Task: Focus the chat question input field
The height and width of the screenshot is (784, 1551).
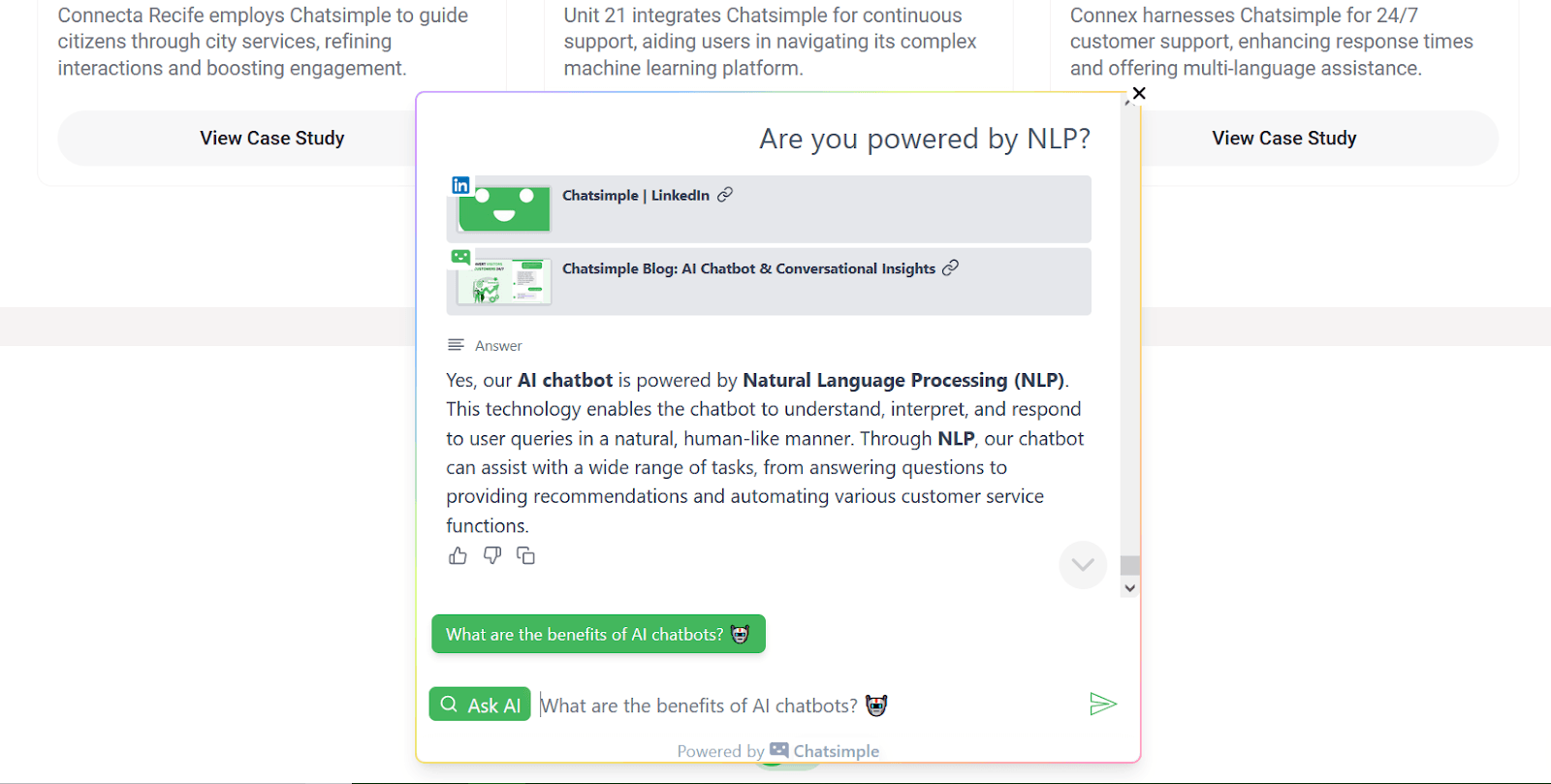Action: (805, 706)
